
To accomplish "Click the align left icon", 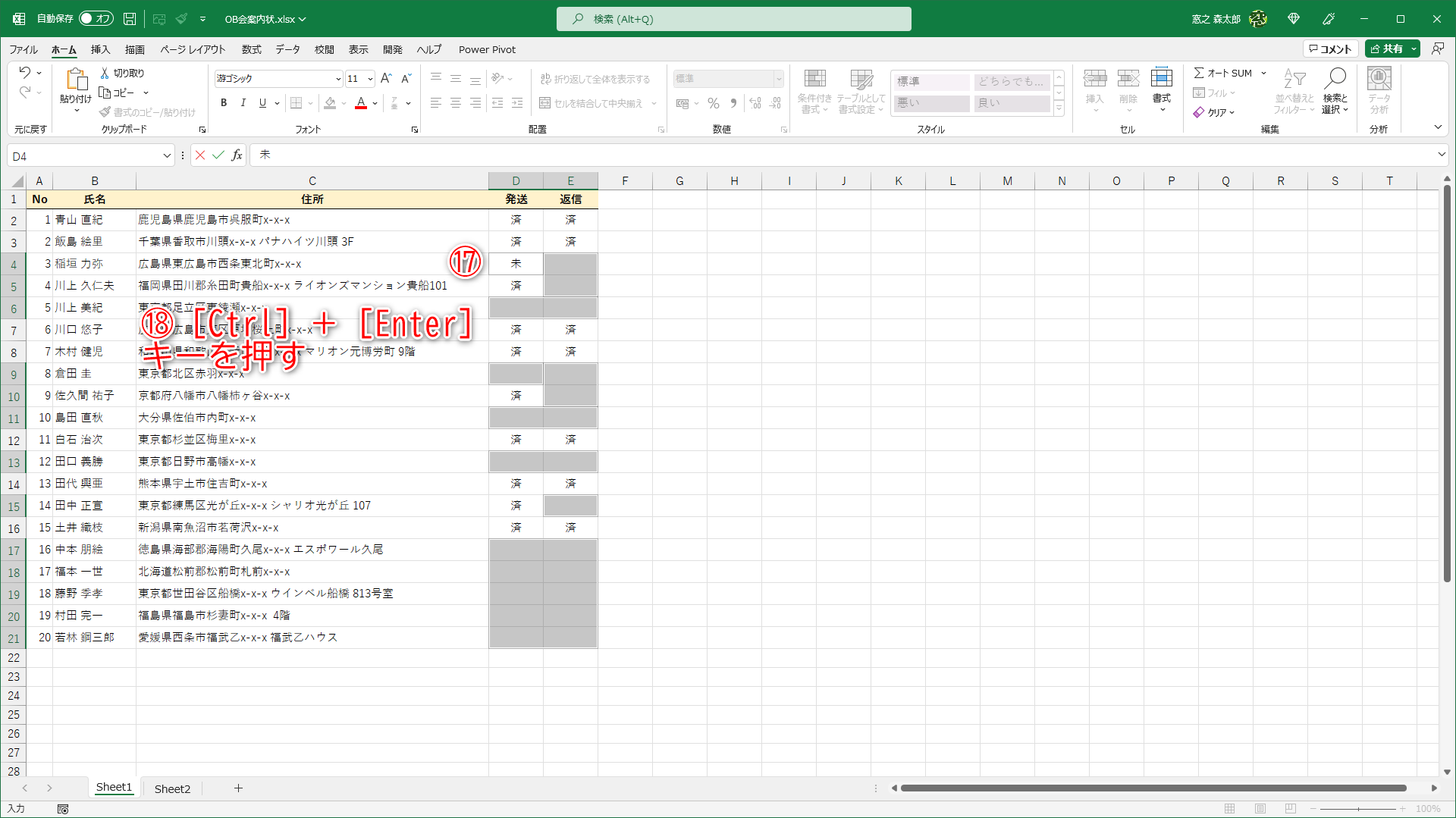I will 436,103.
